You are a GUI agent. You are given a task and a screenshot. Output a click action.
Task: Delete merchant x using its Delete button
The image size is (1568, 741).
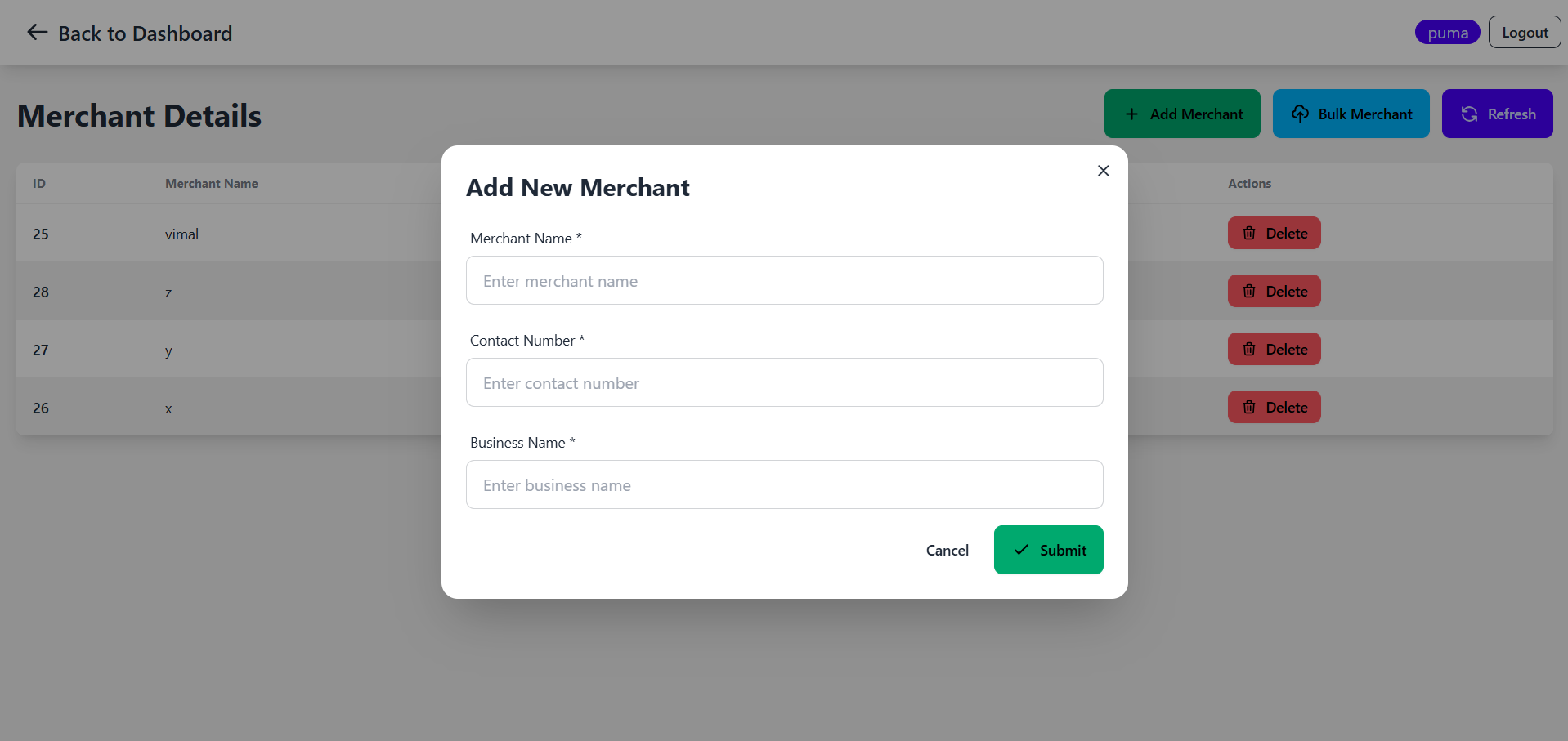pyautogui.click(x=1274, y=407)
